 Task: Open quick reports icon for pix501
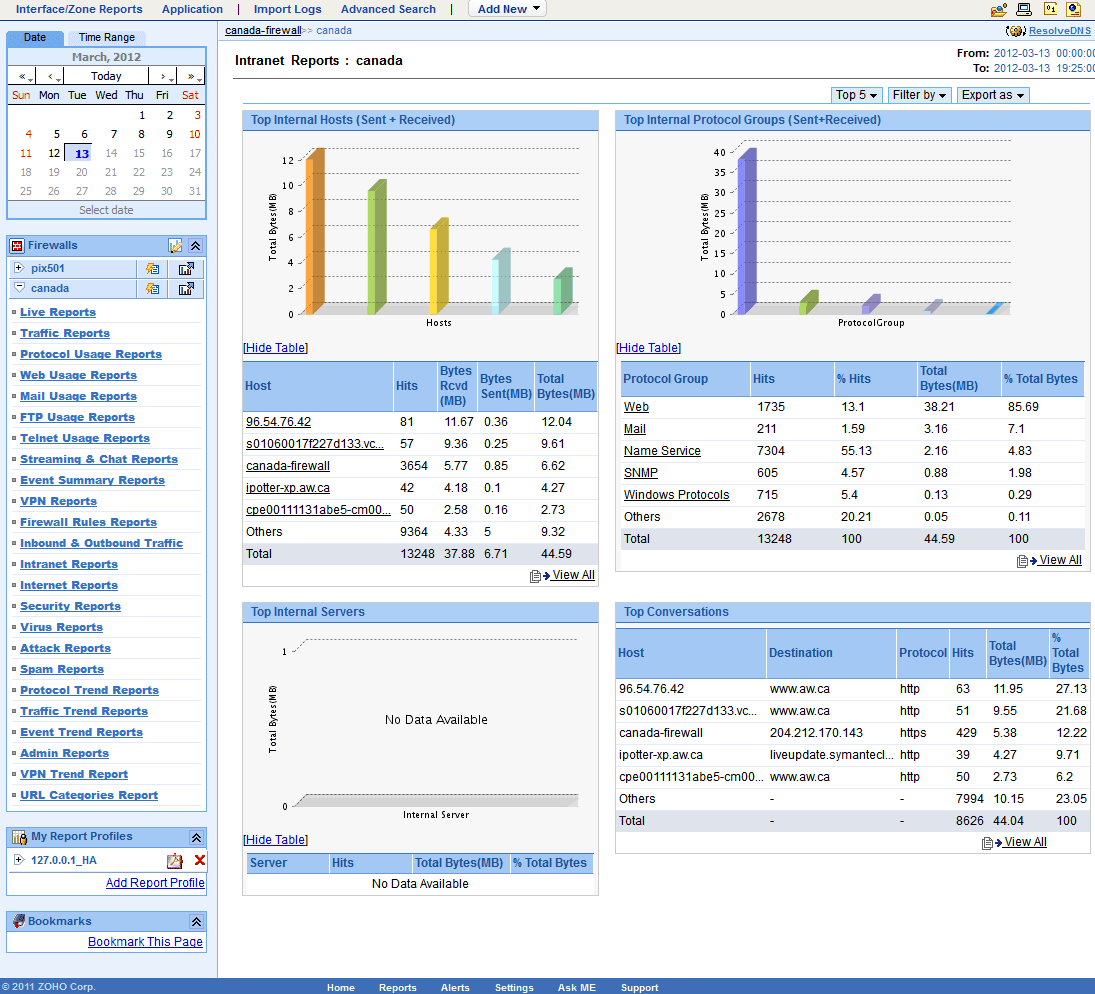pos(152,269)
